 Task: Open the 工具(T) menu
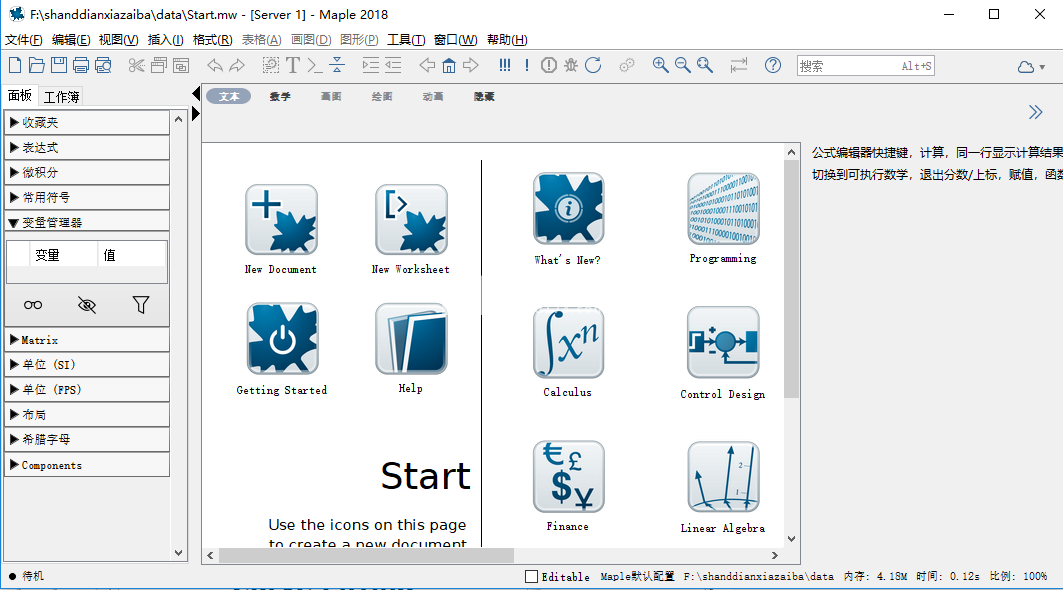pos(406,40)
